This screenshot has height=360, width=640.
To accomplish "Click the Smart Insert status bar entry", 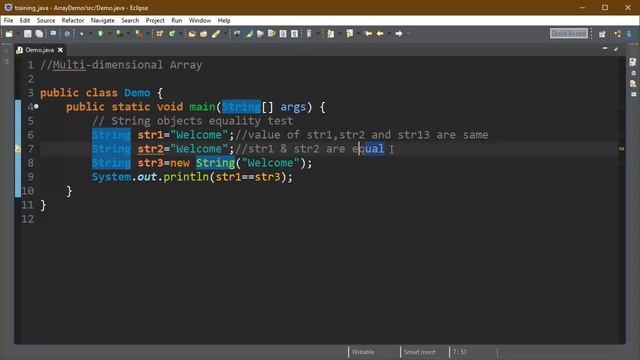I will (420, 352).
